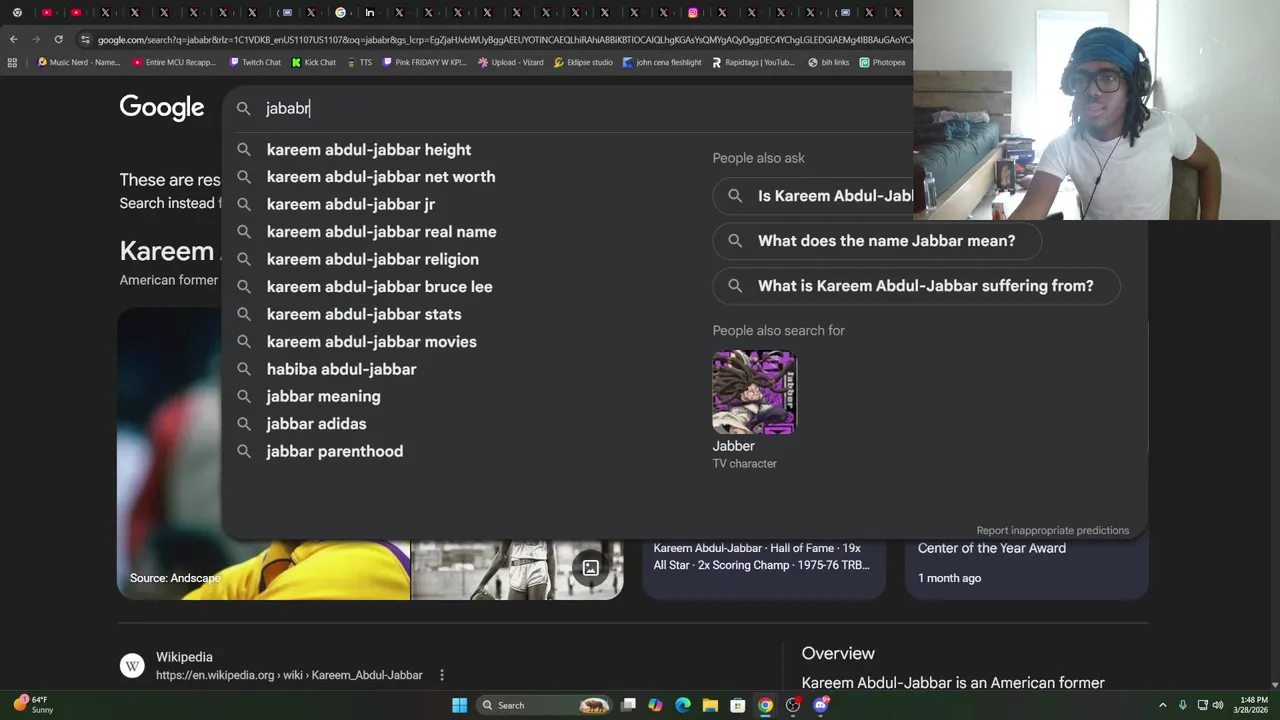The image size is (1280, 720).
Task: Click the Google logo
Action: (x=162, y=108)
